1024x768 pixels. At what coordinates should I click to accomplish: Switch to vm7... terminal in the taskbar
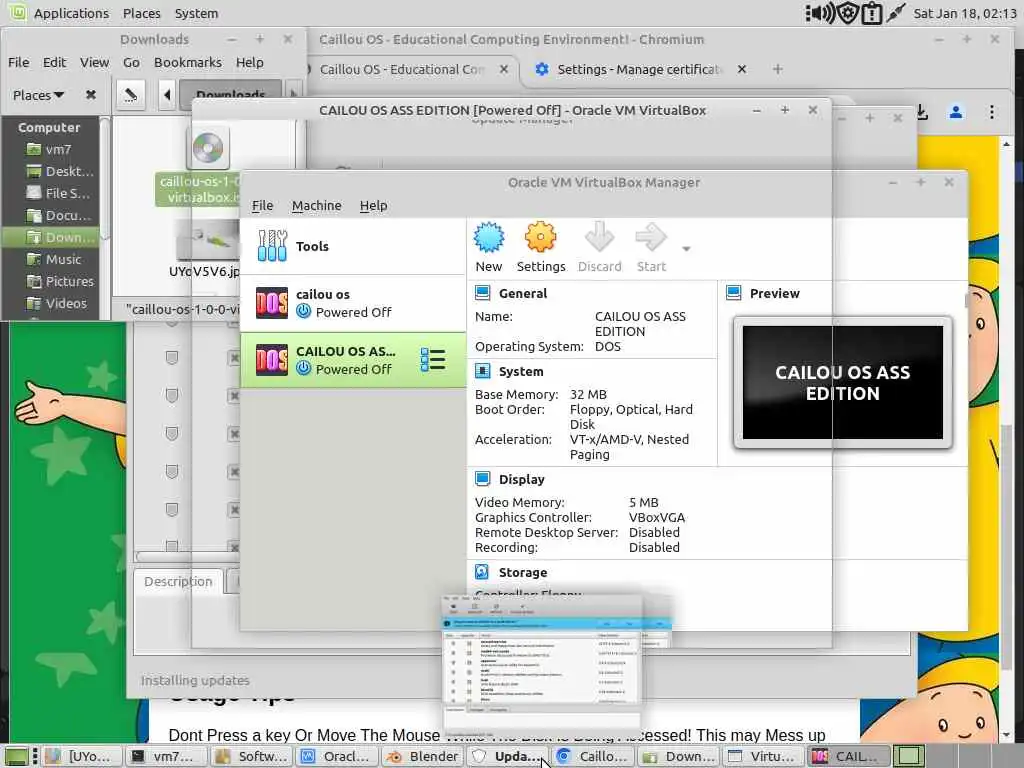coord(166,756)
